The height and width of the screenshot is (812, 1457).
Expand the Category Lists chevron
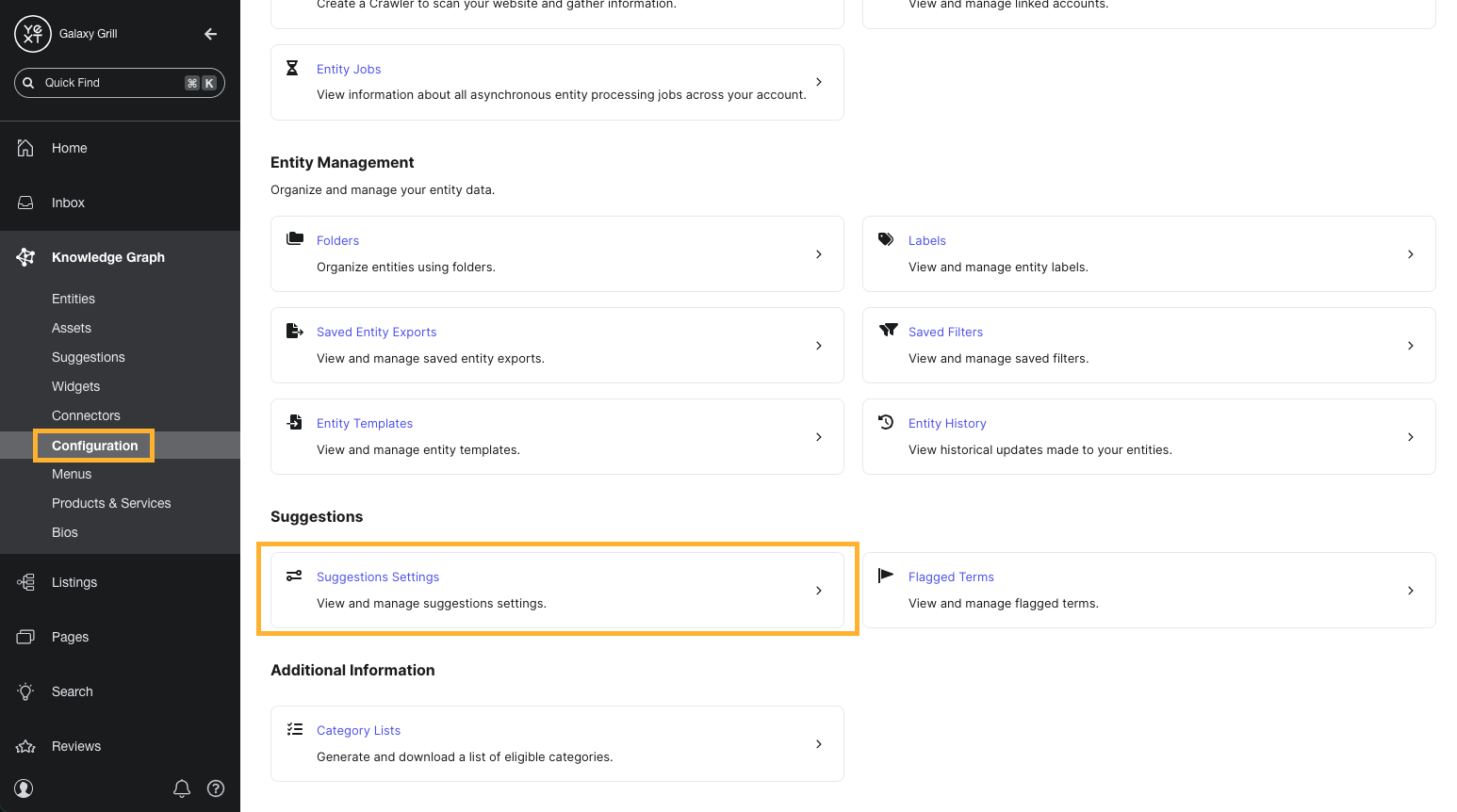(818, 743)
